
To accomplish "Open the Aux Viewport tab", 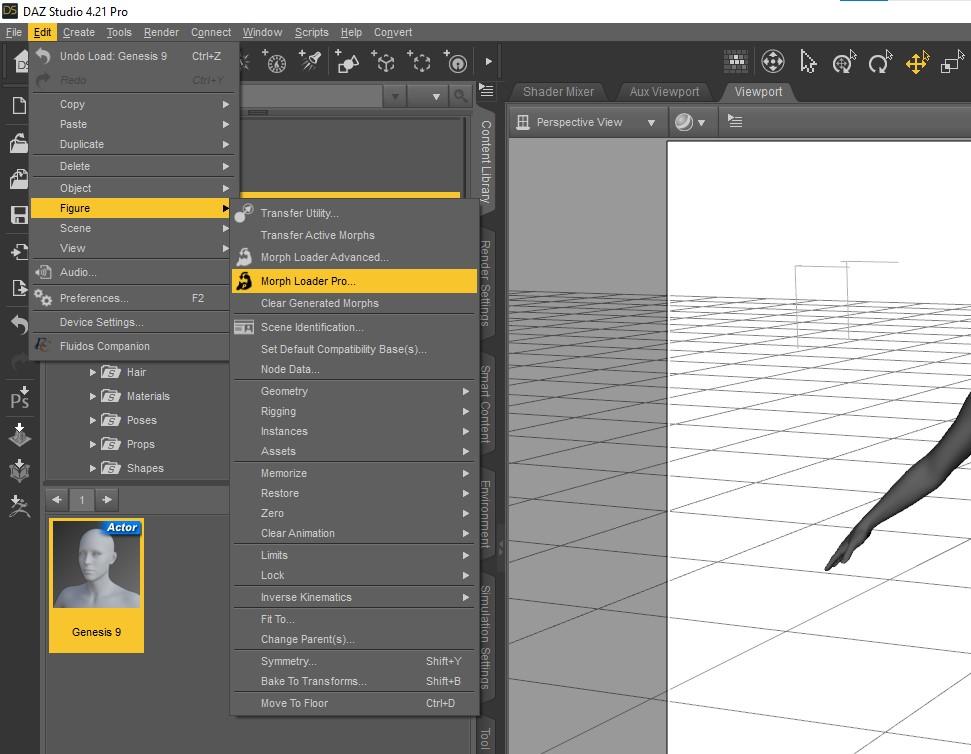I will point(664,92).
